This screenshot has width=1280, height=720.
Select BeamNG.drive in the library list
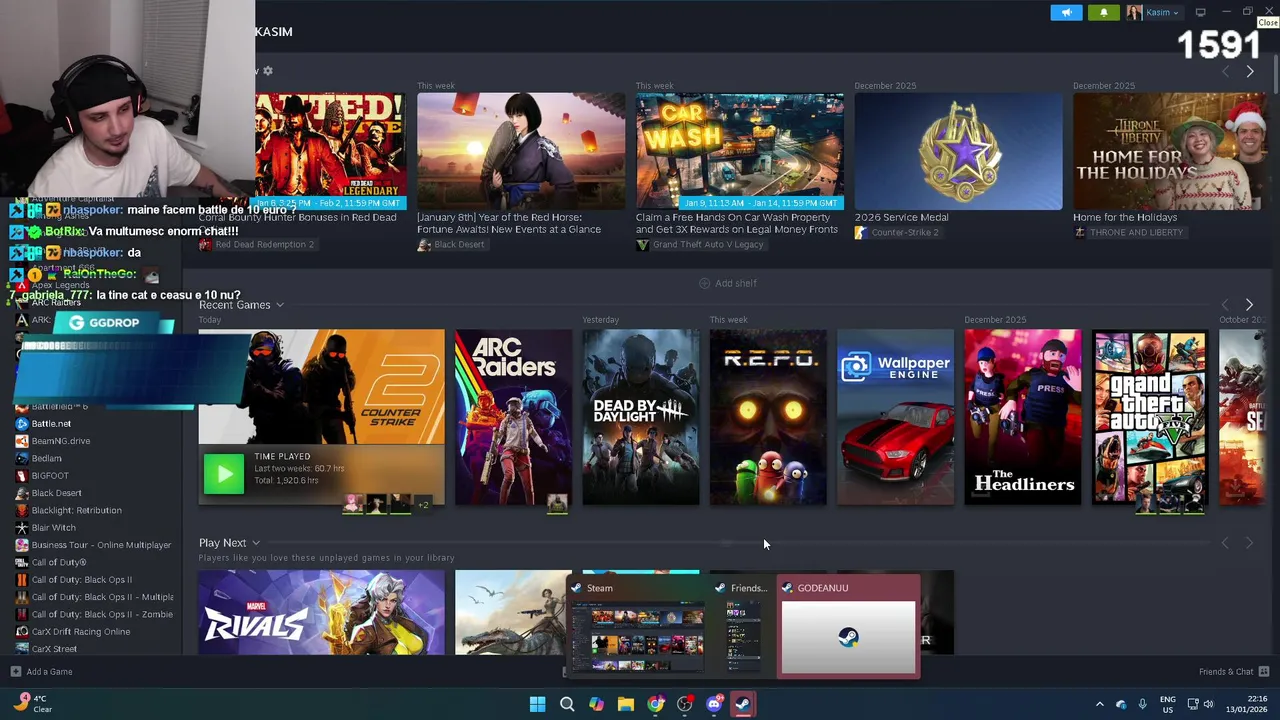click(60, 441)
